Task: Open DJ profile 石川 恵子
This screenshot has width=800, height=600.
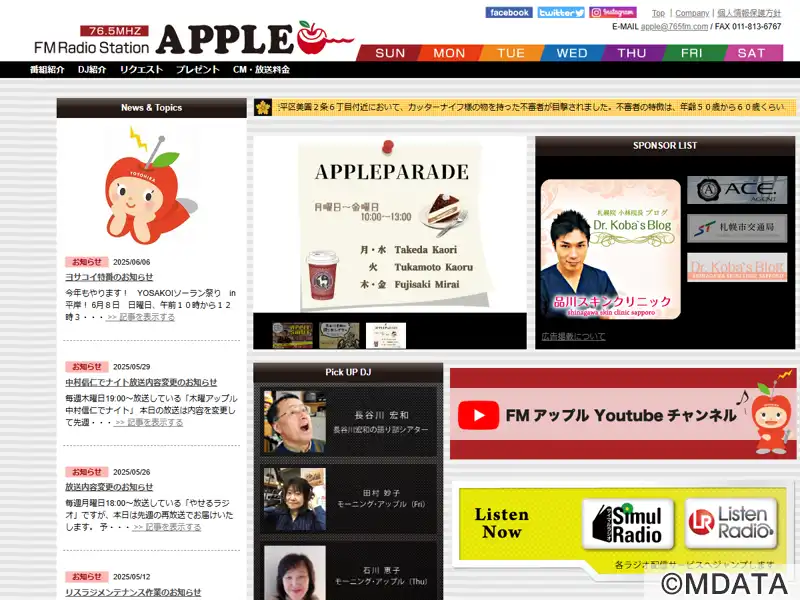Action: (348, 572)
